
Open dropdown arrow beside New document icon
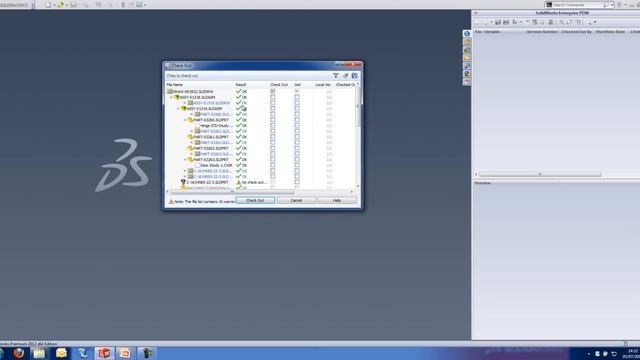(54, 5)
